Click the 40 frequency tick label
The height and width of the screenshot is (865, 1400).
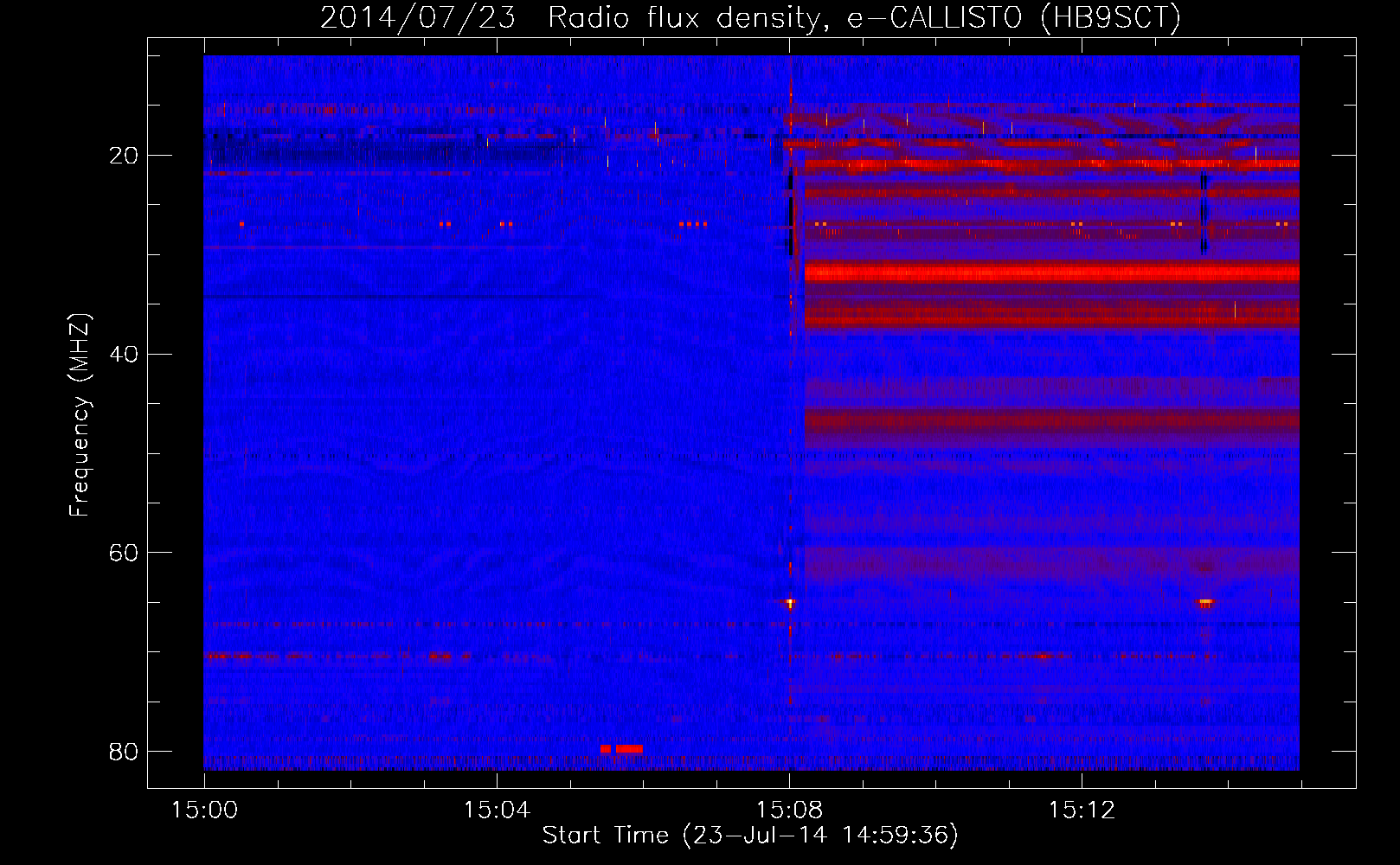(x=123, y=354)
